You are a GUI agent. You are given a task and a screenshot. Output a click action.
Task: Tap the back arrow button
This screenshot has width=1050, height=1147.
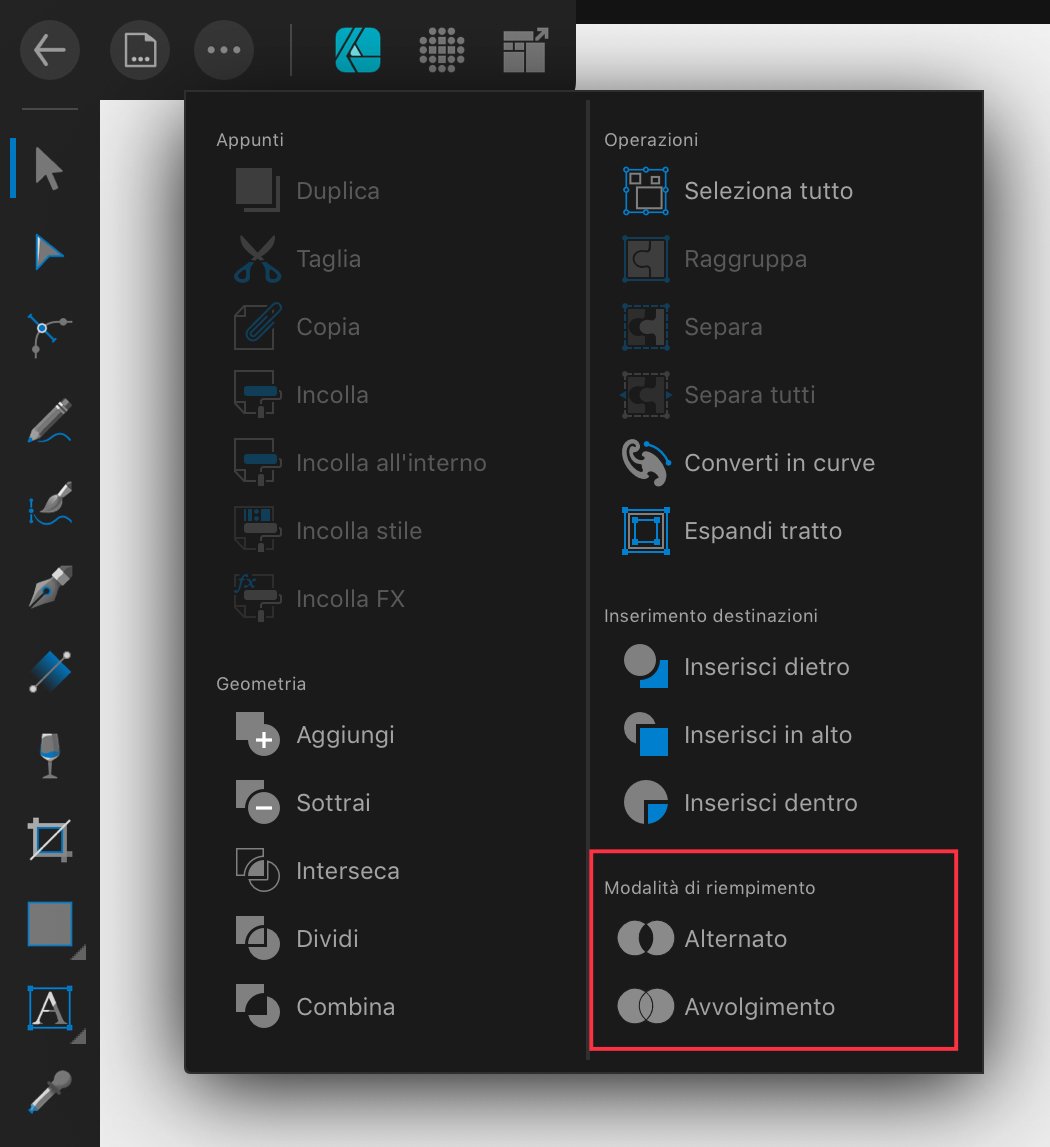(50, 50)
